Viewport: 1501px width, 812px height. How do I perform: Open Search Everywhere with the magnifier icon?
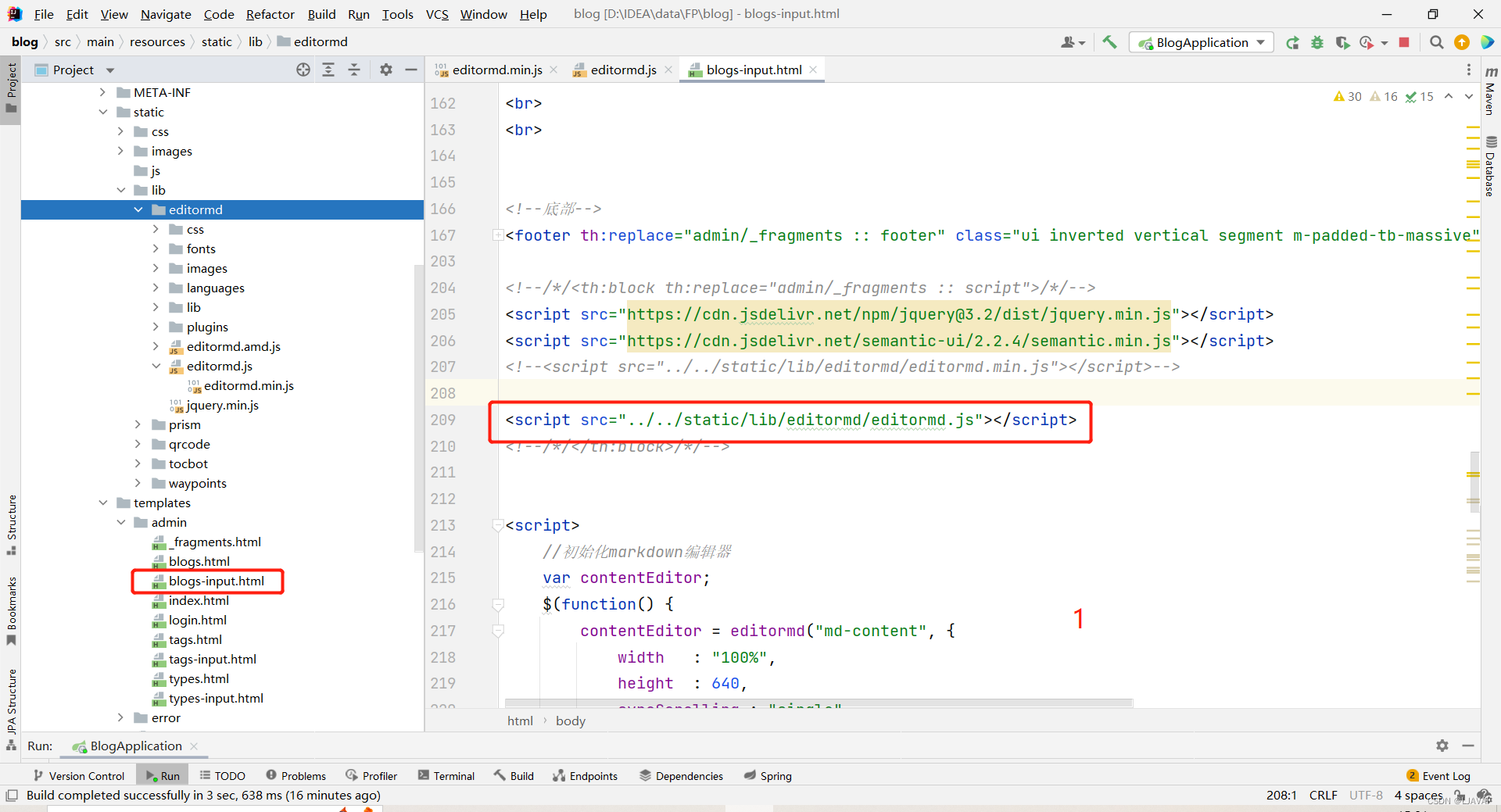(x=1436, y=42)
